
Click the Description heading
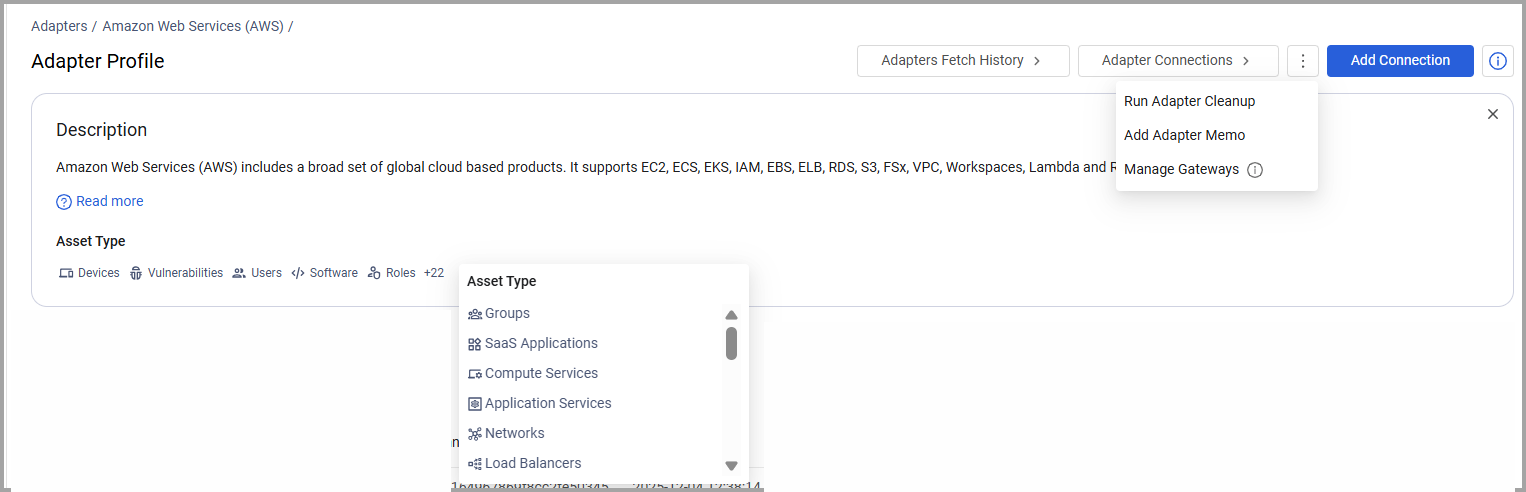[101, 130]
